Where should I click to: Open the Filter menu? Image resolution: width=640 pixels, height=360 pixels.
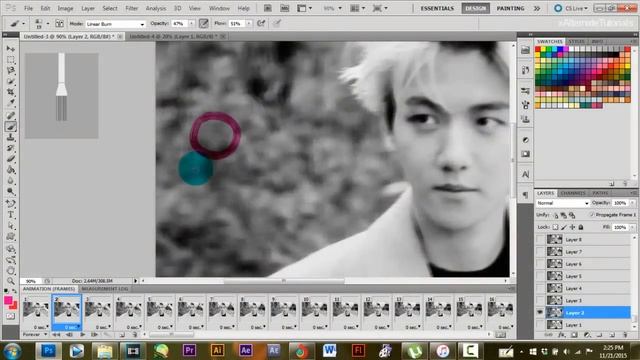(131, 8)
